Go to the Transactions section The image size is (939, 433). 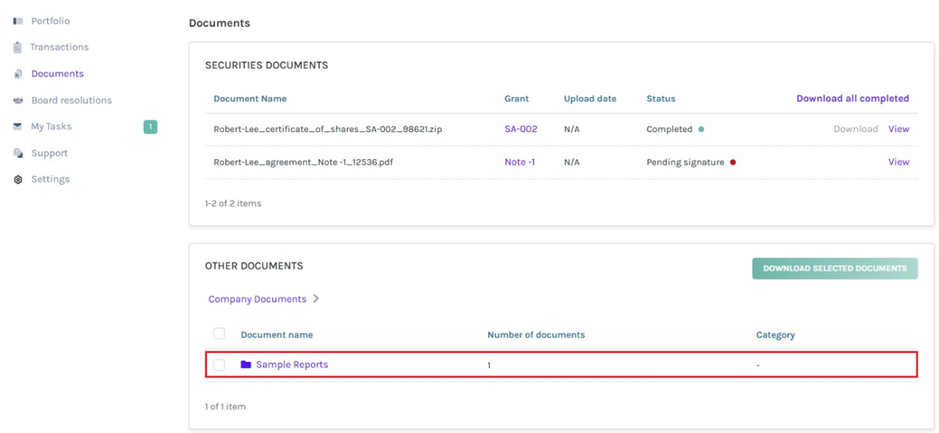pos(59,47)
